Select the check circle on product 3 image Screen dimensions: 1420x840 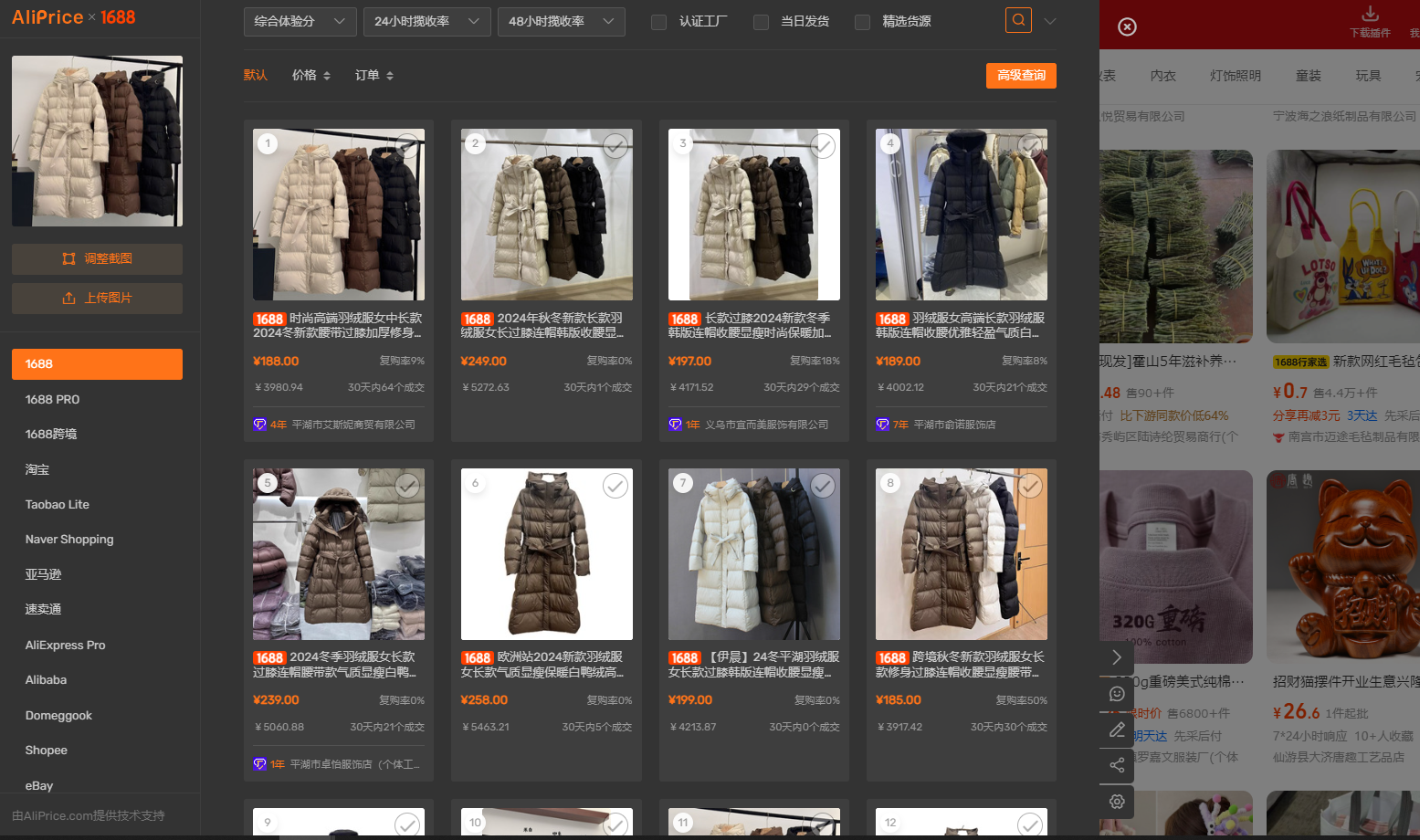pos(823,146)
